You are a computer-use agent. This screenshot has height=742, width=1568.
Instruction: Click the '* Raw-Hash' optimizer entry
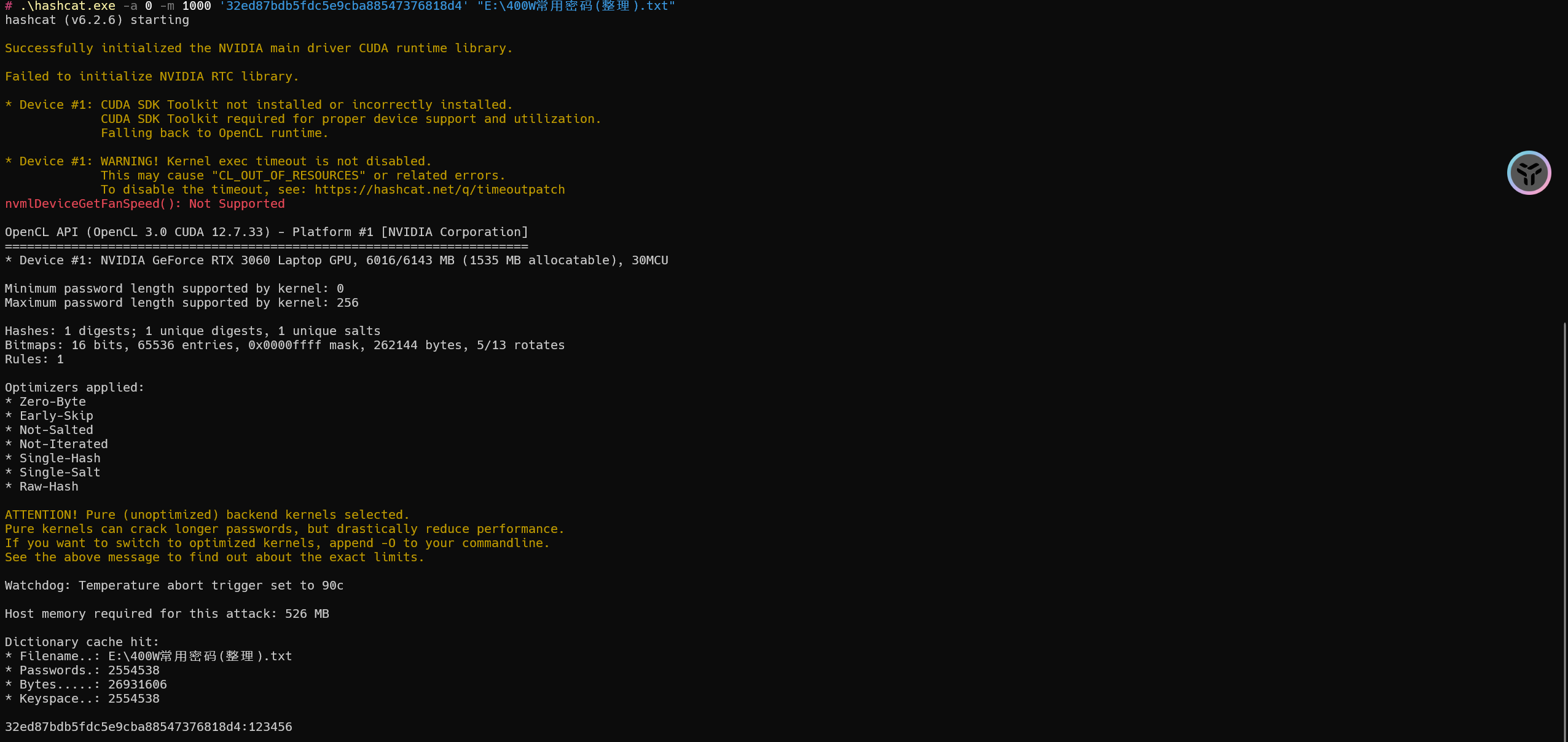(x=42, y=486)
